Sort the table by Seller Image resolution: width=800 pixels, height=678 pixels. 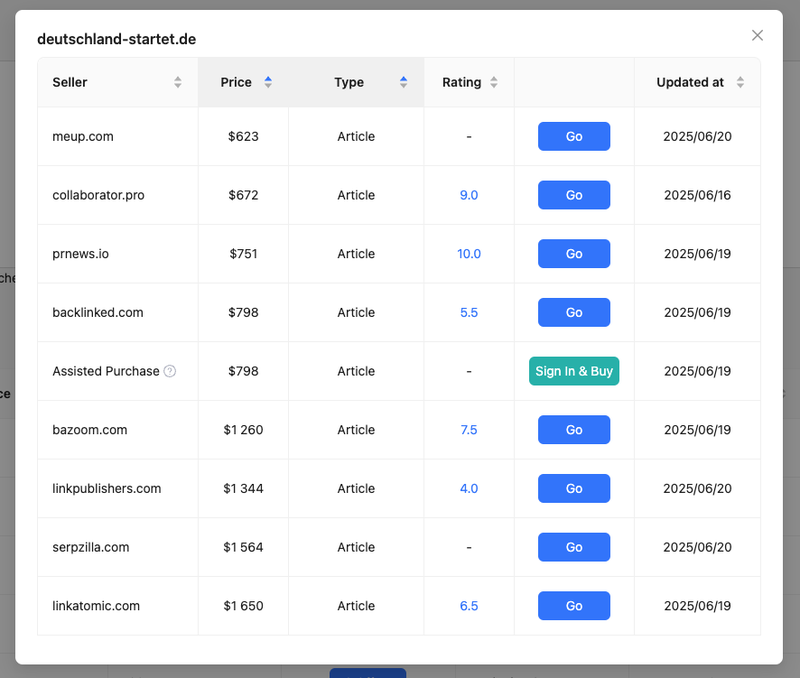click(x=178, y=82)
